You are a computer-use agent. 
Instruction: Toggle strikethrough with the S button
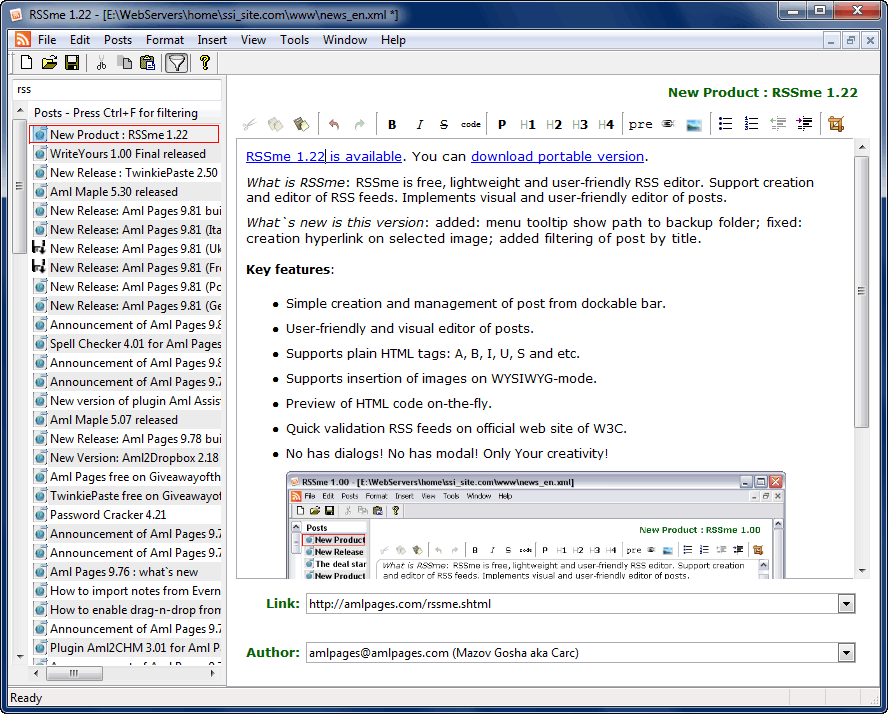(444, 125)
